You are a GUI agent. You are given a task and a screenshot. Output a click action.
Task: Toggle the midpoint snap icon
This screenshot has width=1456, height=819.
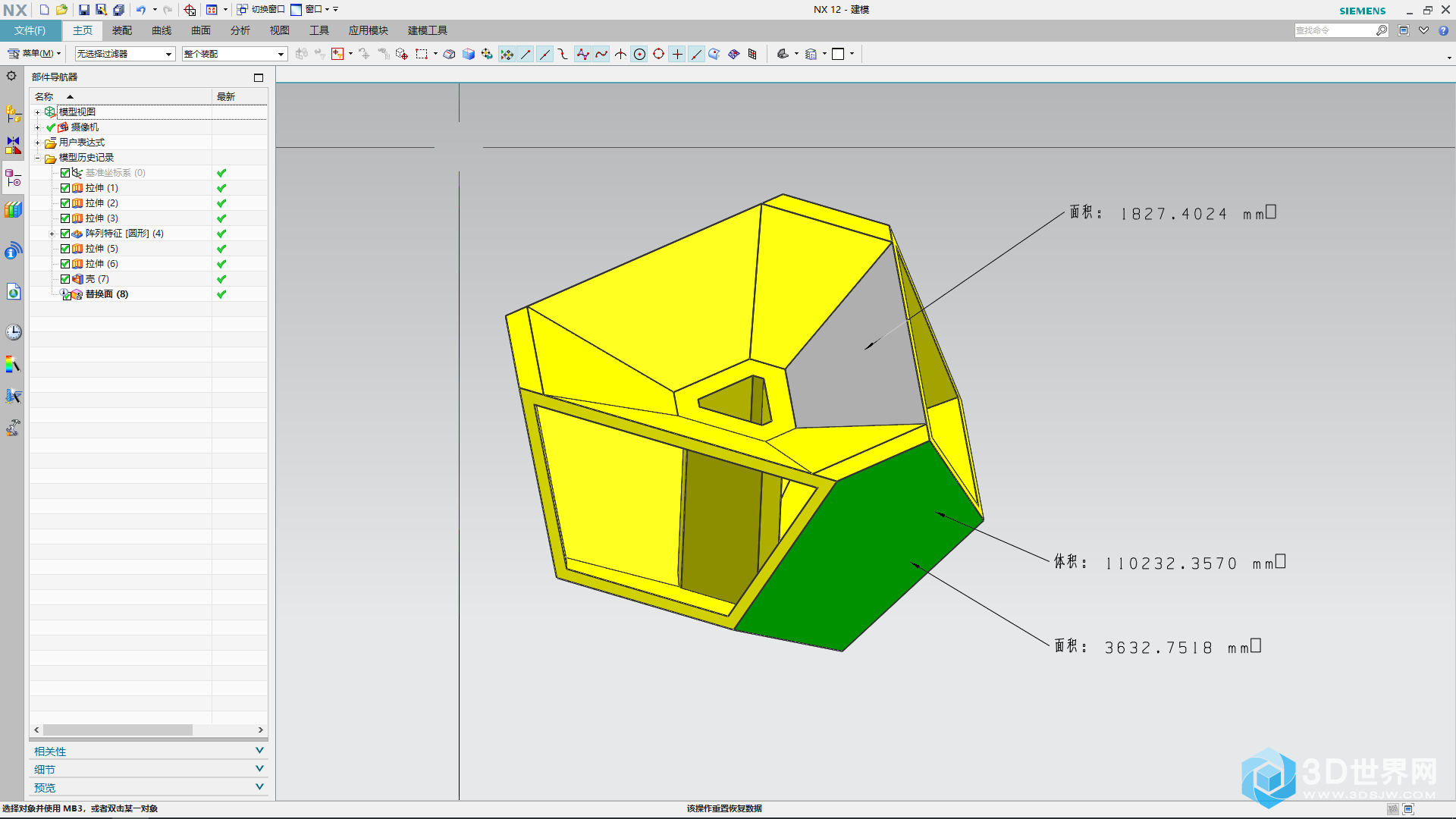point(544,54)
